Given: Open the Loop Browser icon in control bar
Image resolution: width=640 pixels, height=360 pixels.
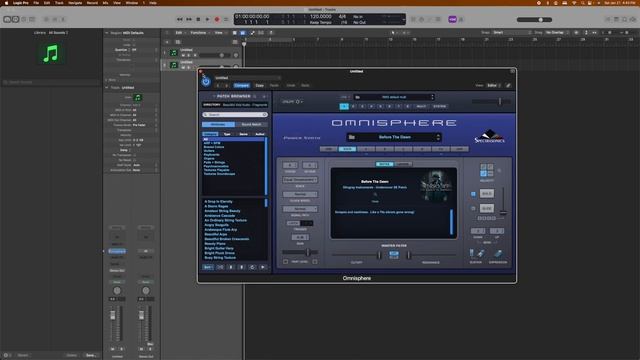Looking at the screenshot, I should click(x=624, y=19).
